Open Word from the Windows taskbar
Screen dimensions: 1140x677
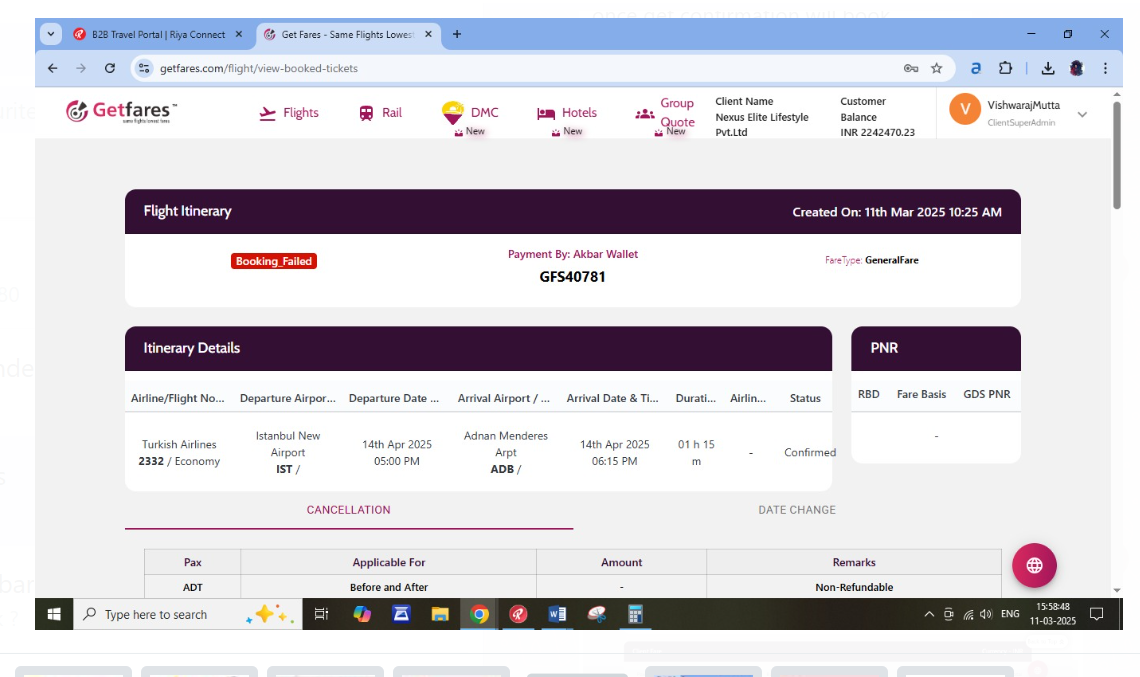(557, 614)
